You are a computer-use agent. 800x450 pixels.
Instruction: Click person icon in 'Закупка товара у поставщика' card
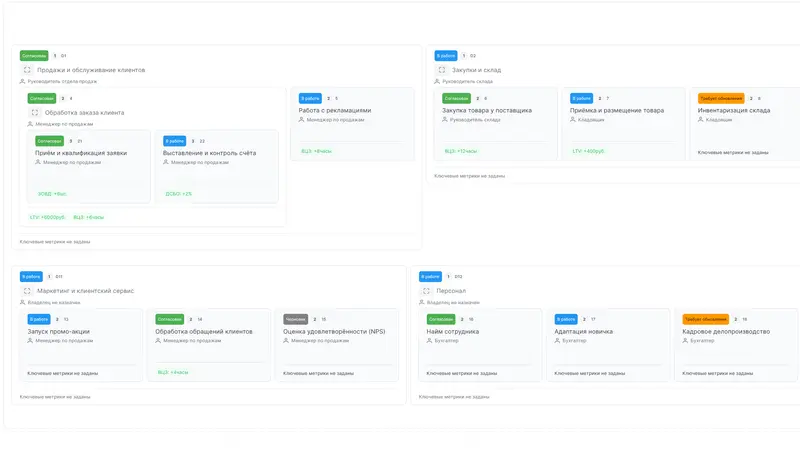click(x=445, y=119)
